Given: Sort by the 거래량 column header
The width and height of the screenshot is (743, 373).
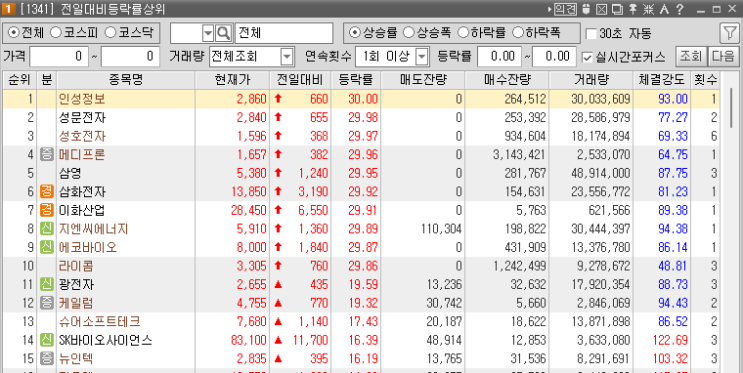Looking at the screenshot, I should click(x=591, y=80).
